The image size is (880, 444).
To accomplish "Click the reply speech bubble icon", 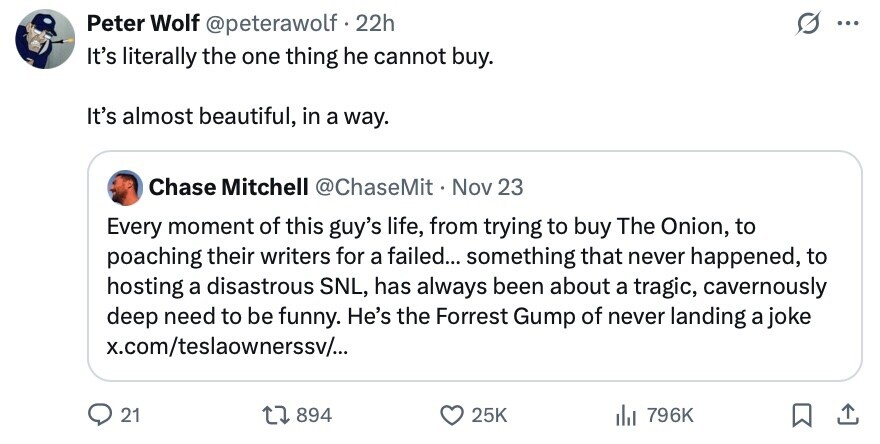I will pyautogui.click(x=101, y=414).
